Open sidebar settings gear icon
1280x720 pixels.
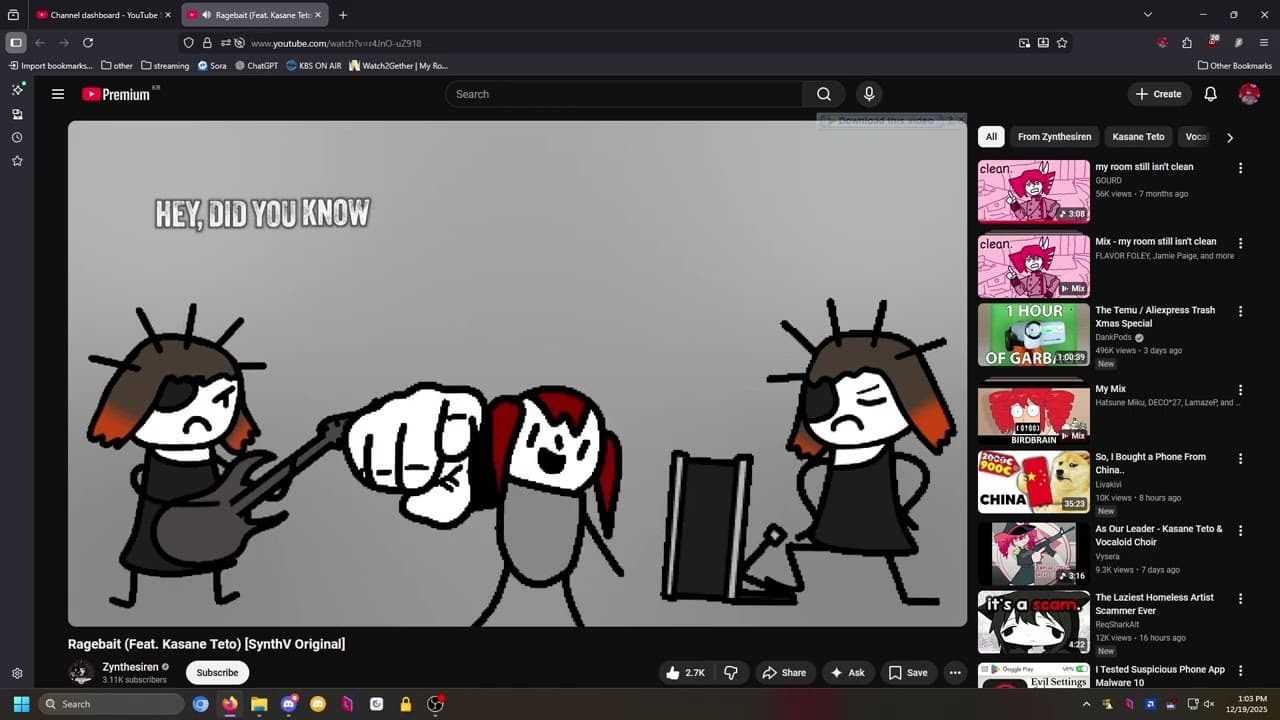[17, 674]
